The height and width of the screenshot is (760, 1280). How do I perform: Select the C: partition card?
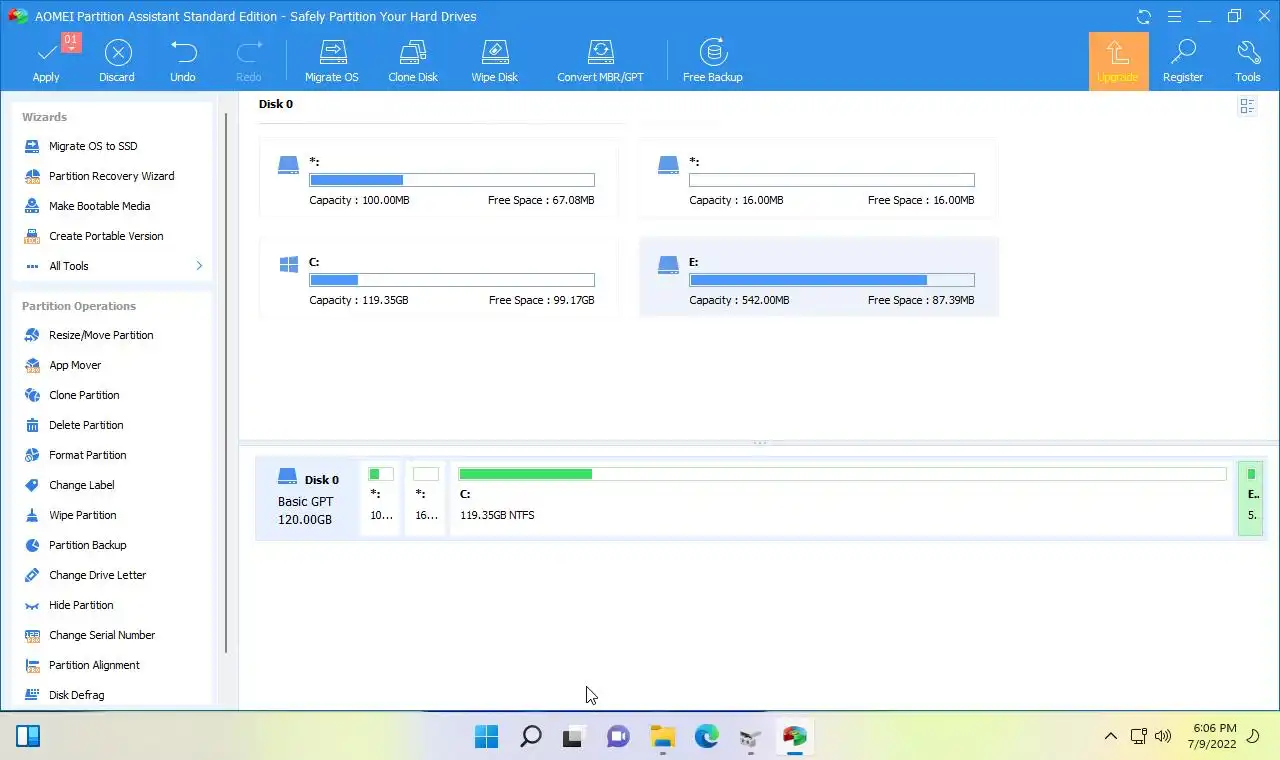(439, 278)
